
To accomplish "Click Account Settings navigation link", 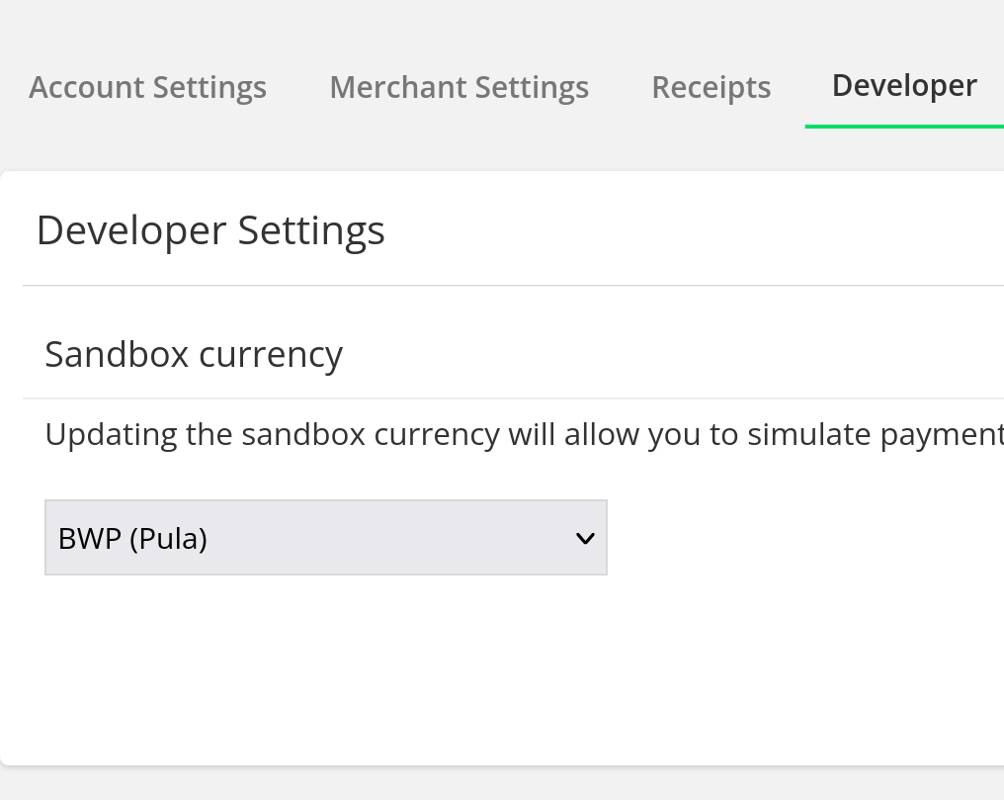I will point(147,87).
